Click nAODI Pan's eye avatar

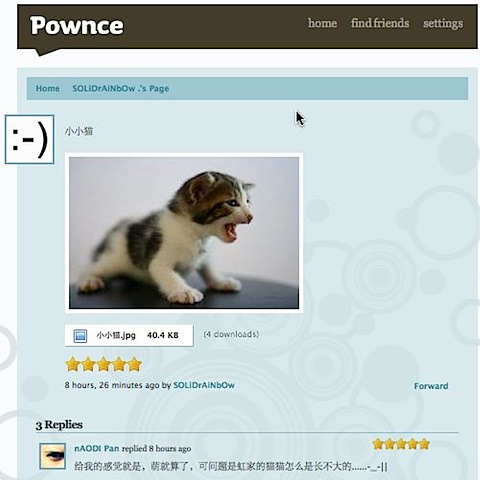click(52, 456)
